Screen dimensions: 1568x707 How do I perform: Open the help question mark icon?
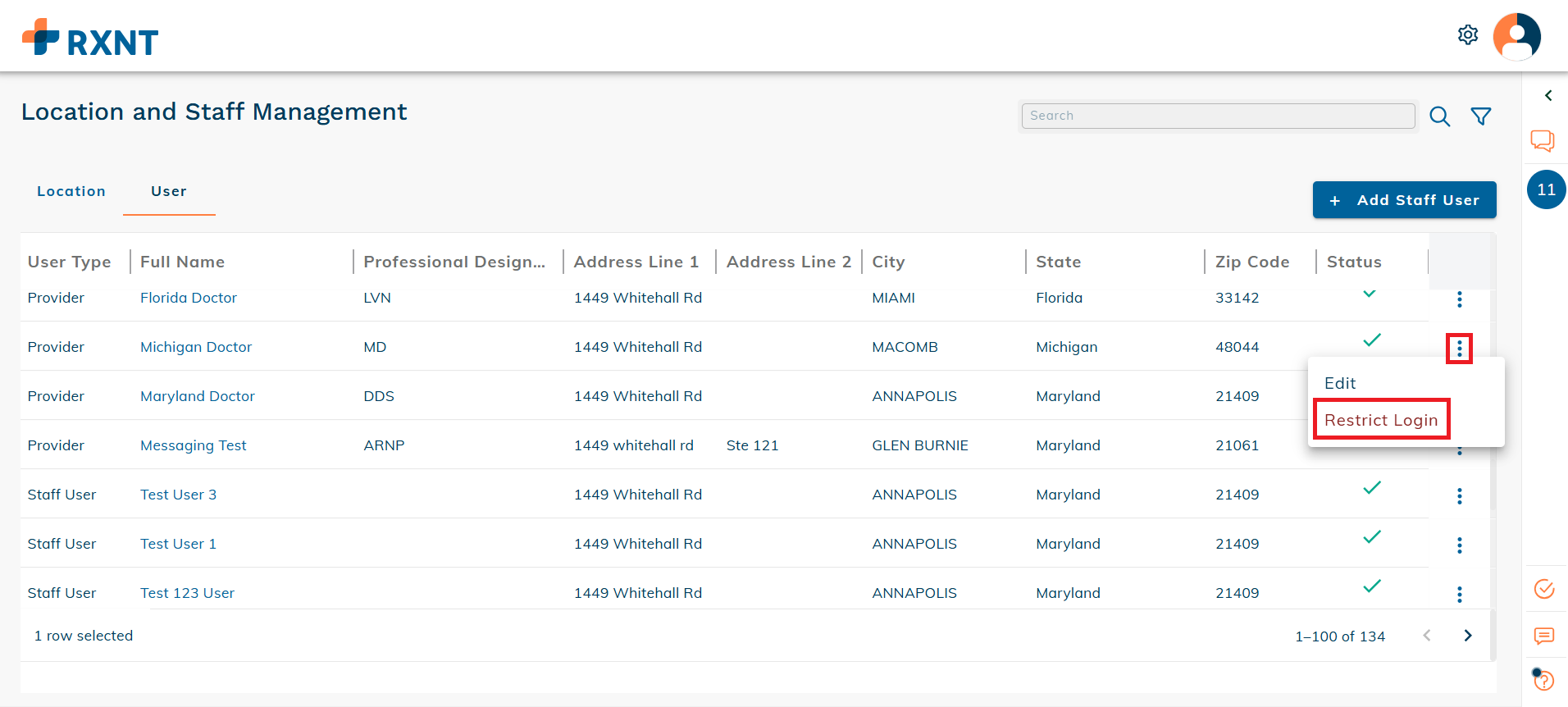point(1543,679)
